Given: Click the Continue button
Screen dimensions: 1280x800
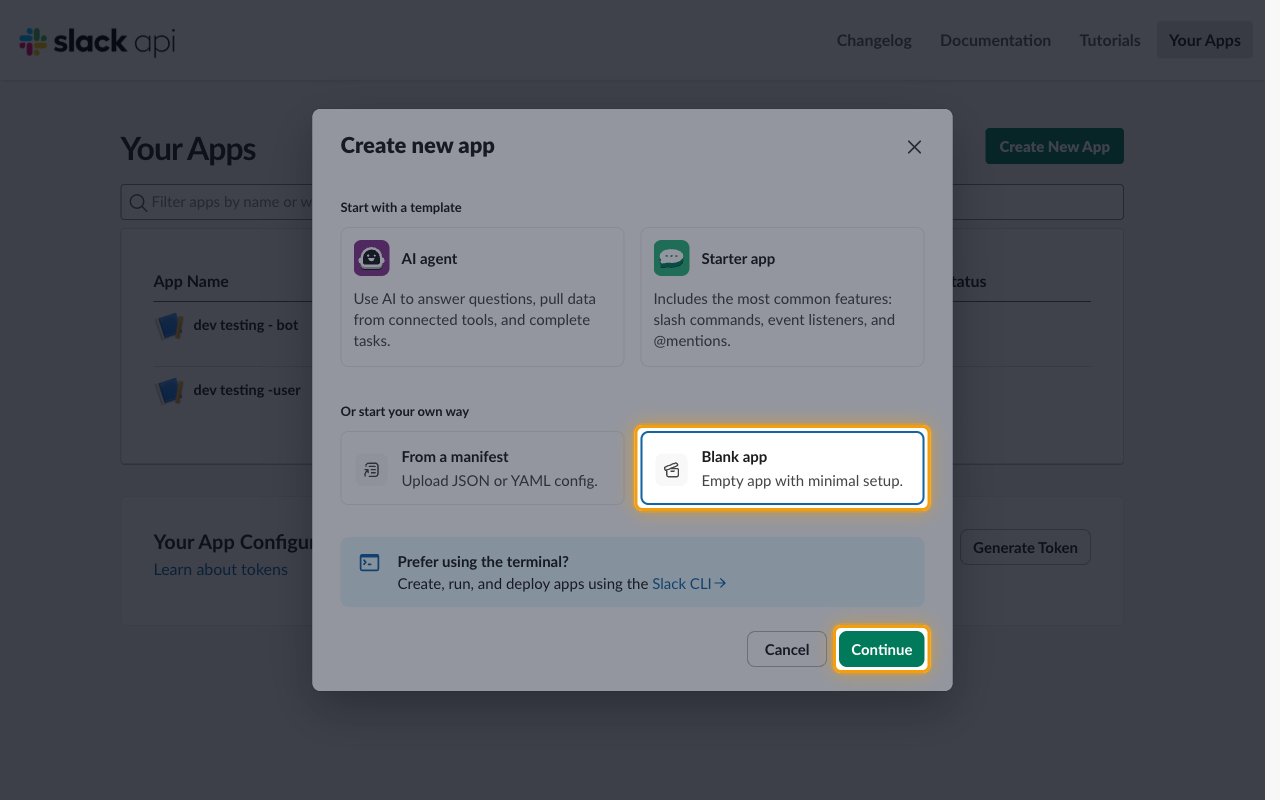Looking at the screenshot, I should [x=882, y=649].
